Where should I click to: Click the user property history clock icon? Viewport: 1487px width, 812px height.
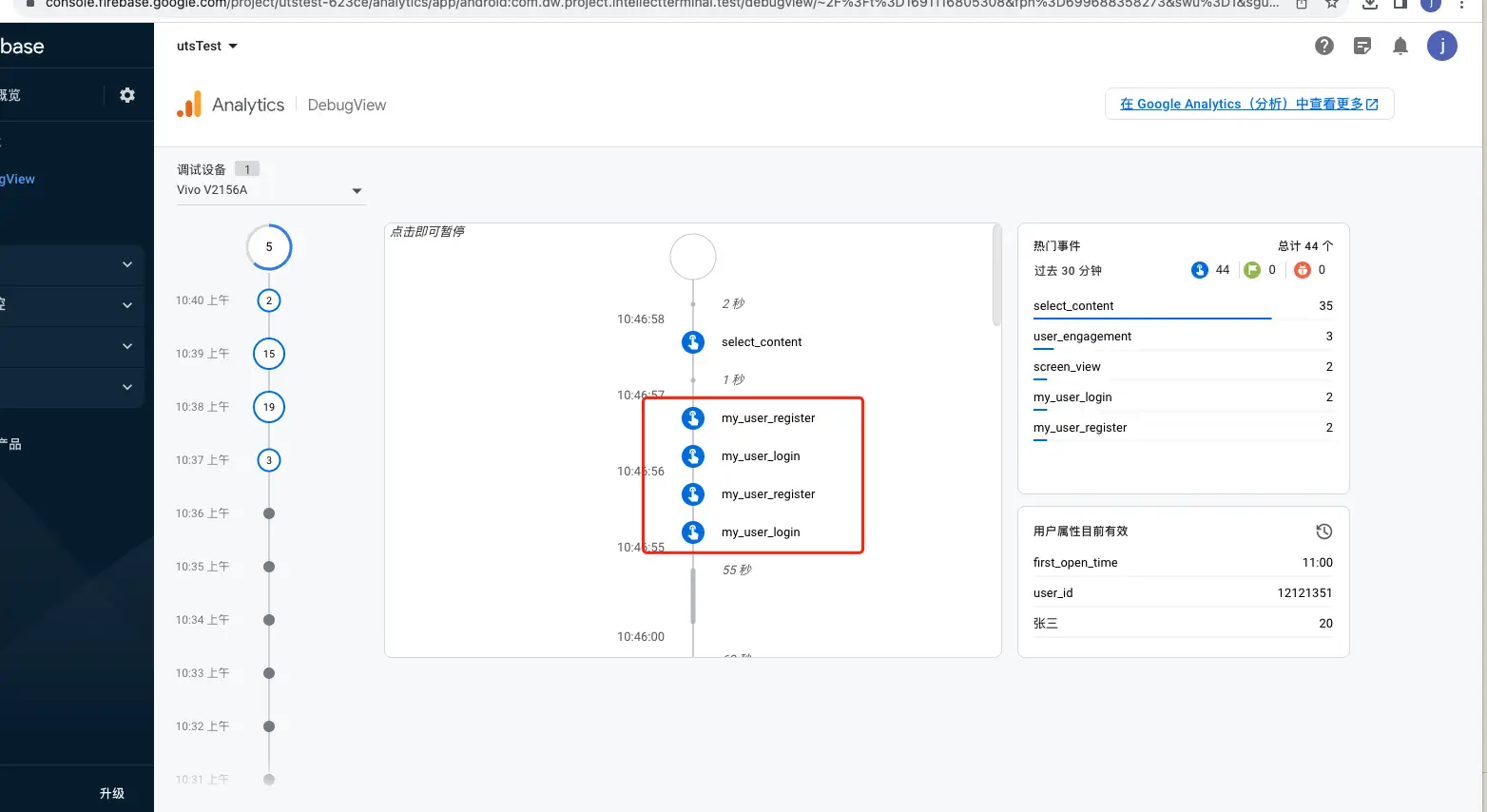coord(1323,532)
